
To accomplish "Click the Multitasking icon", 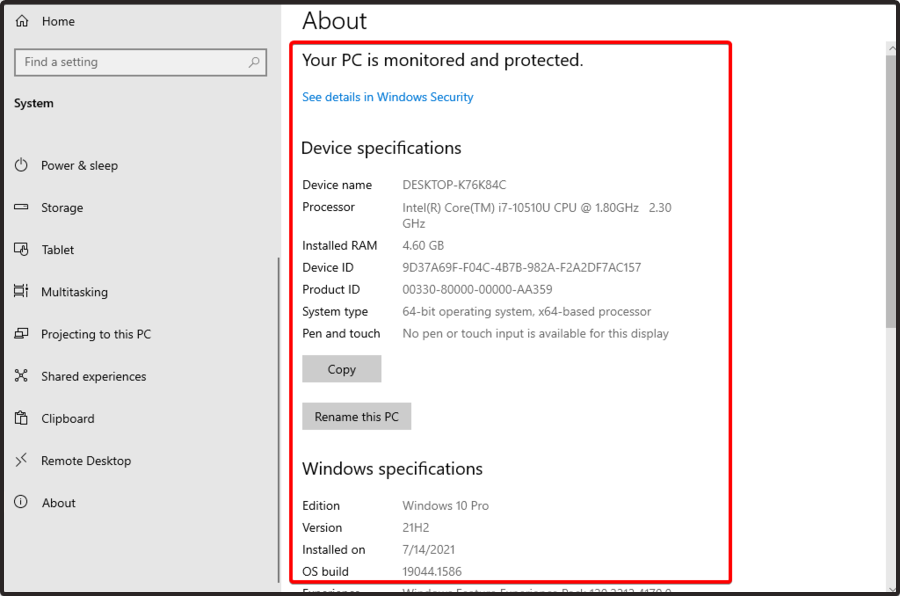I will 21,291.
